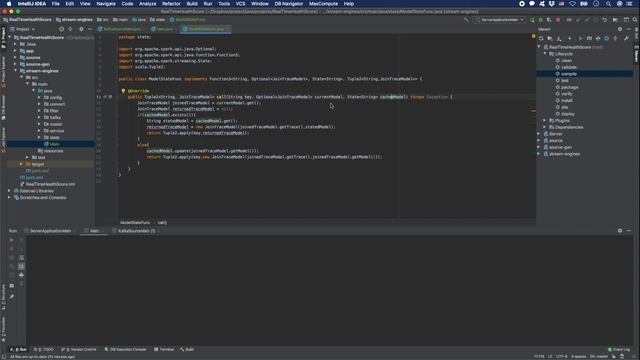Switch to the Main.java editor tab

[164, 29]
